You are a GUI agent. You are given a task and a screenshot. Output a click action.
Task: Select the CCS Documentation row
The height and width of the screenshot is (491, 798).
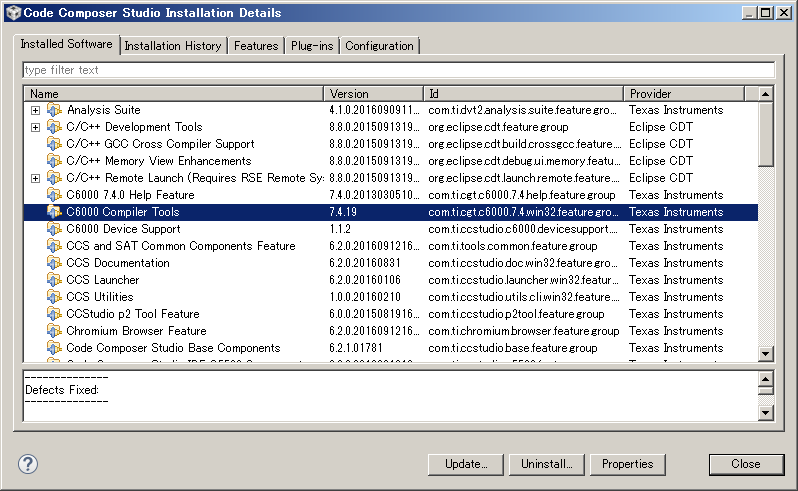point(391,263)
